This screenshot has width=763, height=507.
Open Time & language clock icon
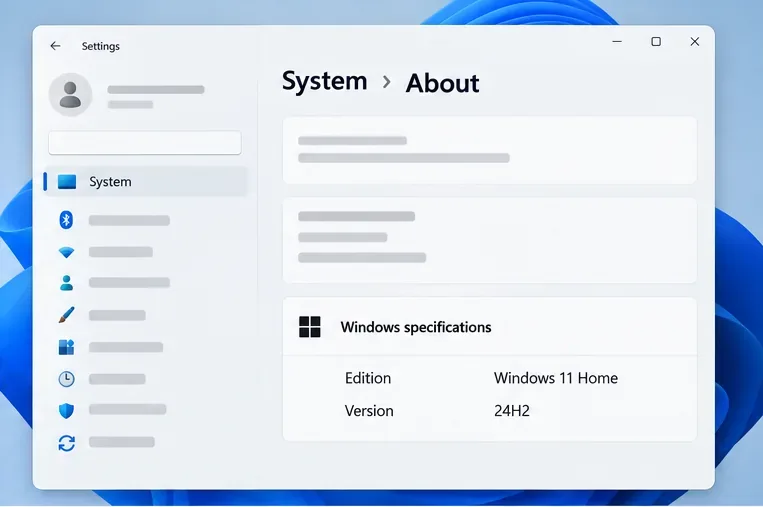[66, 379]
